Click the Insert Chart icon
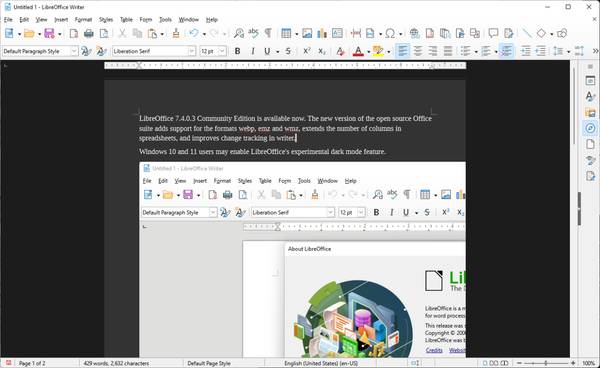The width and height of the screenshot is (600, 368). point(322,34)
